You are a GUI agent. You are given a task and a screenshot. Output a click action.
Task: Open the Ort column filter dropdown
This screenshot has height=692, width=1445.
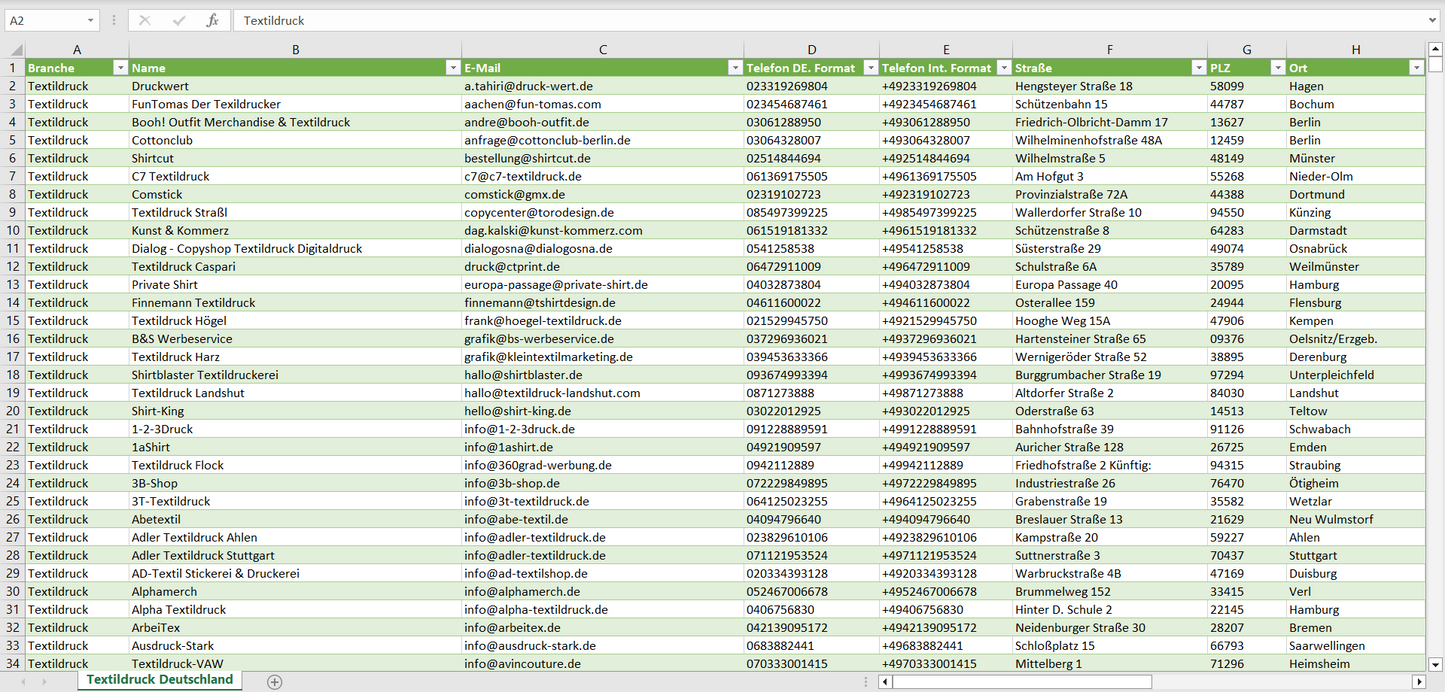tap(1416, 68)
